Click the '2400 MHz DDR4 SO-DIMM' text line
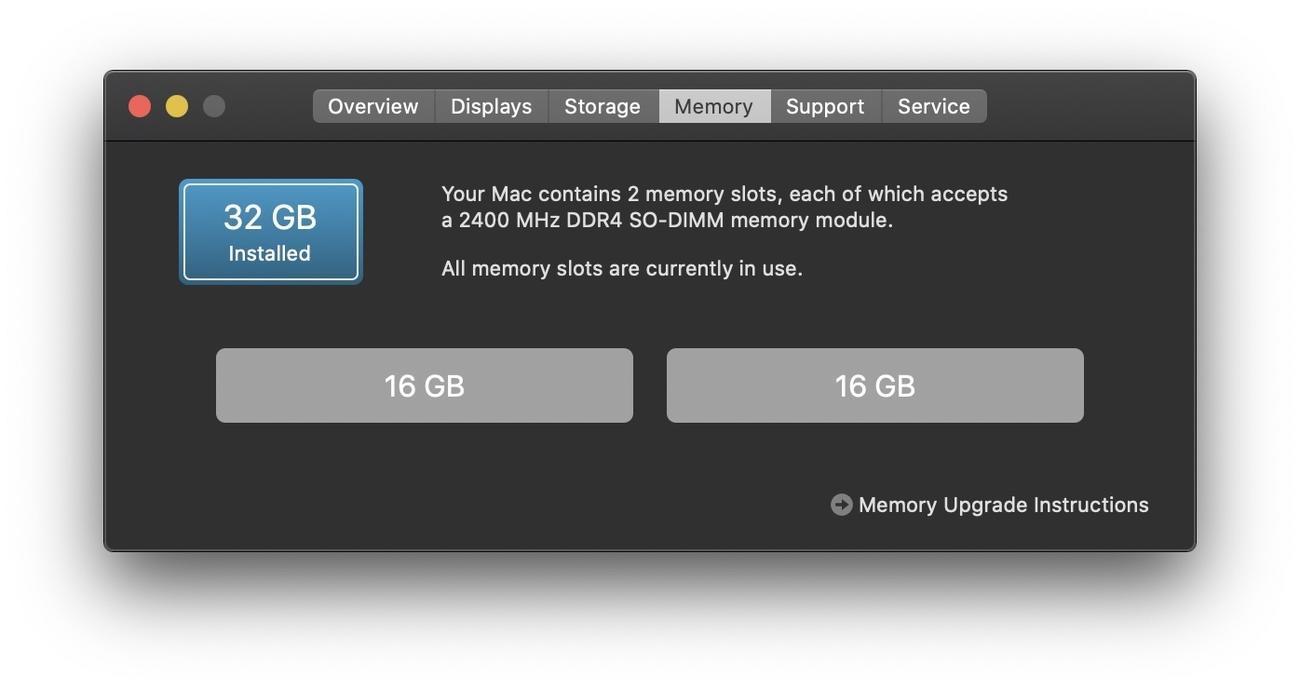Image resolution: width=1300 pixels, height=689 pixels. [590, 220]
